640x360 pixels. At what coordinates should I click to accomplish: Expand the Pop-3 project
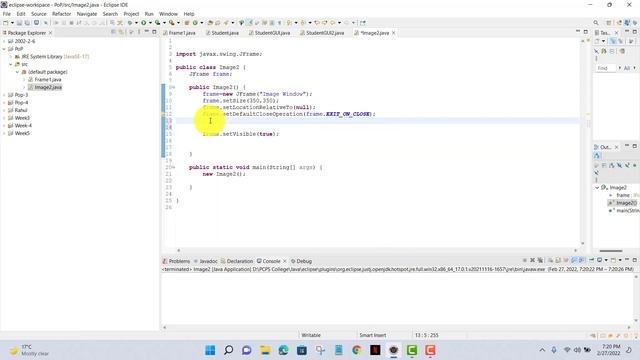point(4,95)
